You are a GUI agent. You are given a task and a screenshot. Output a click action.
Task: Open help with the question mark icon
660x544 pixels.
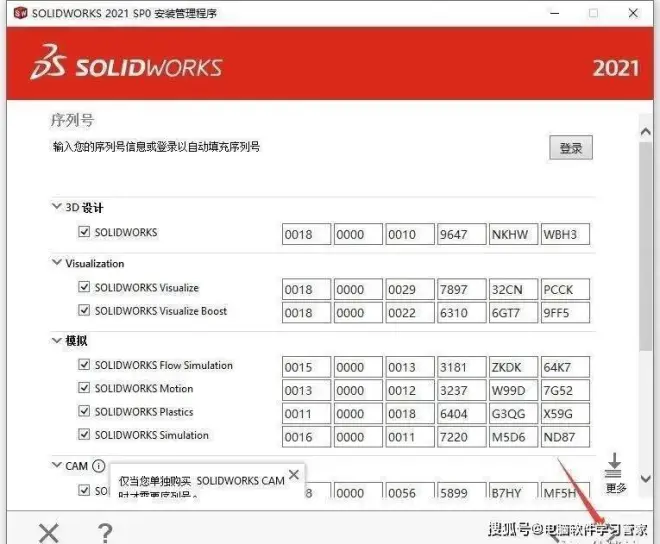pyautogui.click(x=105, y=533)
